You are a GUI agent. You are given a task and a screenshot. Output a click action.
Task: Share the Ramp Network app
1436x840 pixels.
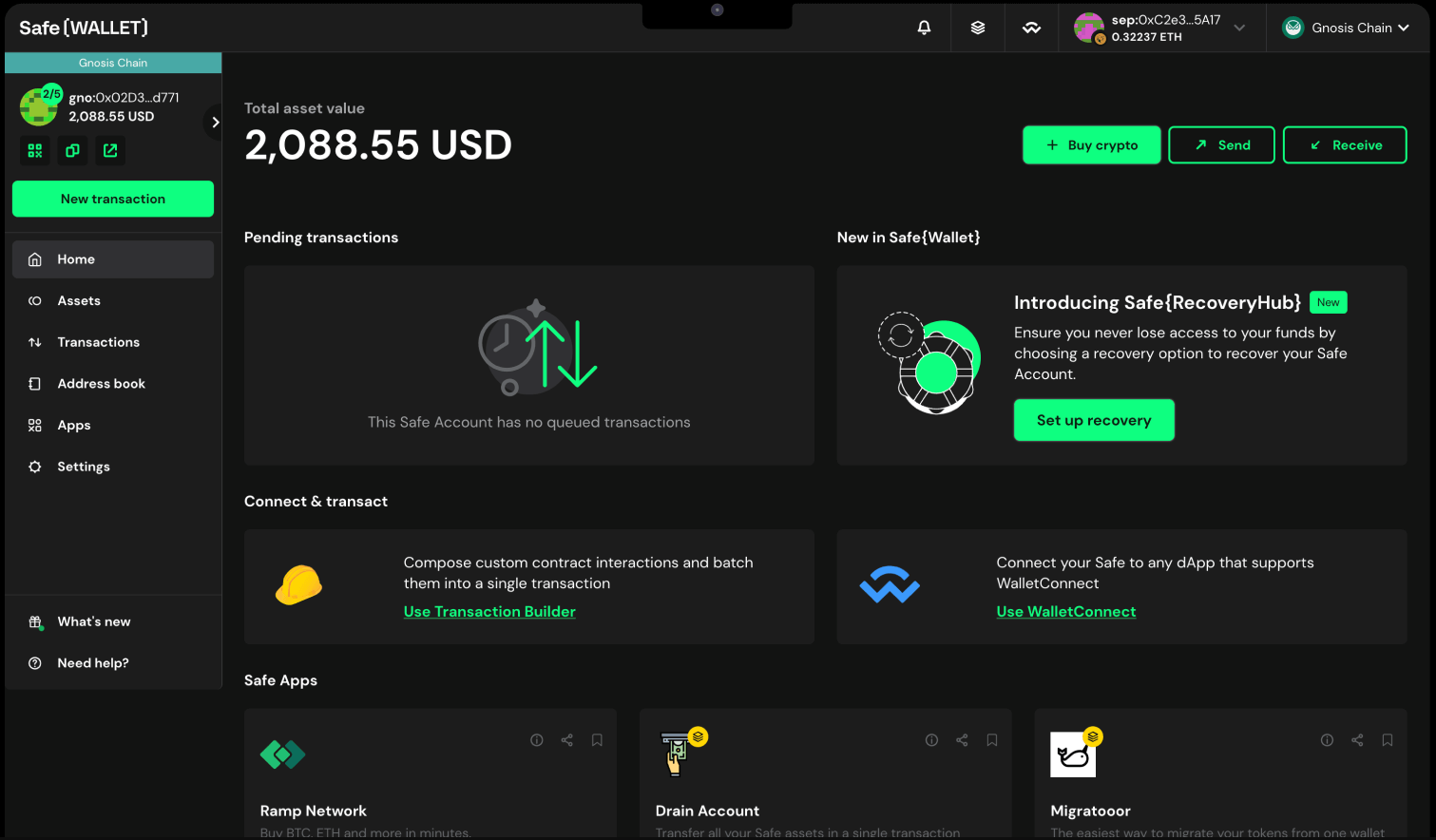pyautogui.click(x=566, y=740)
